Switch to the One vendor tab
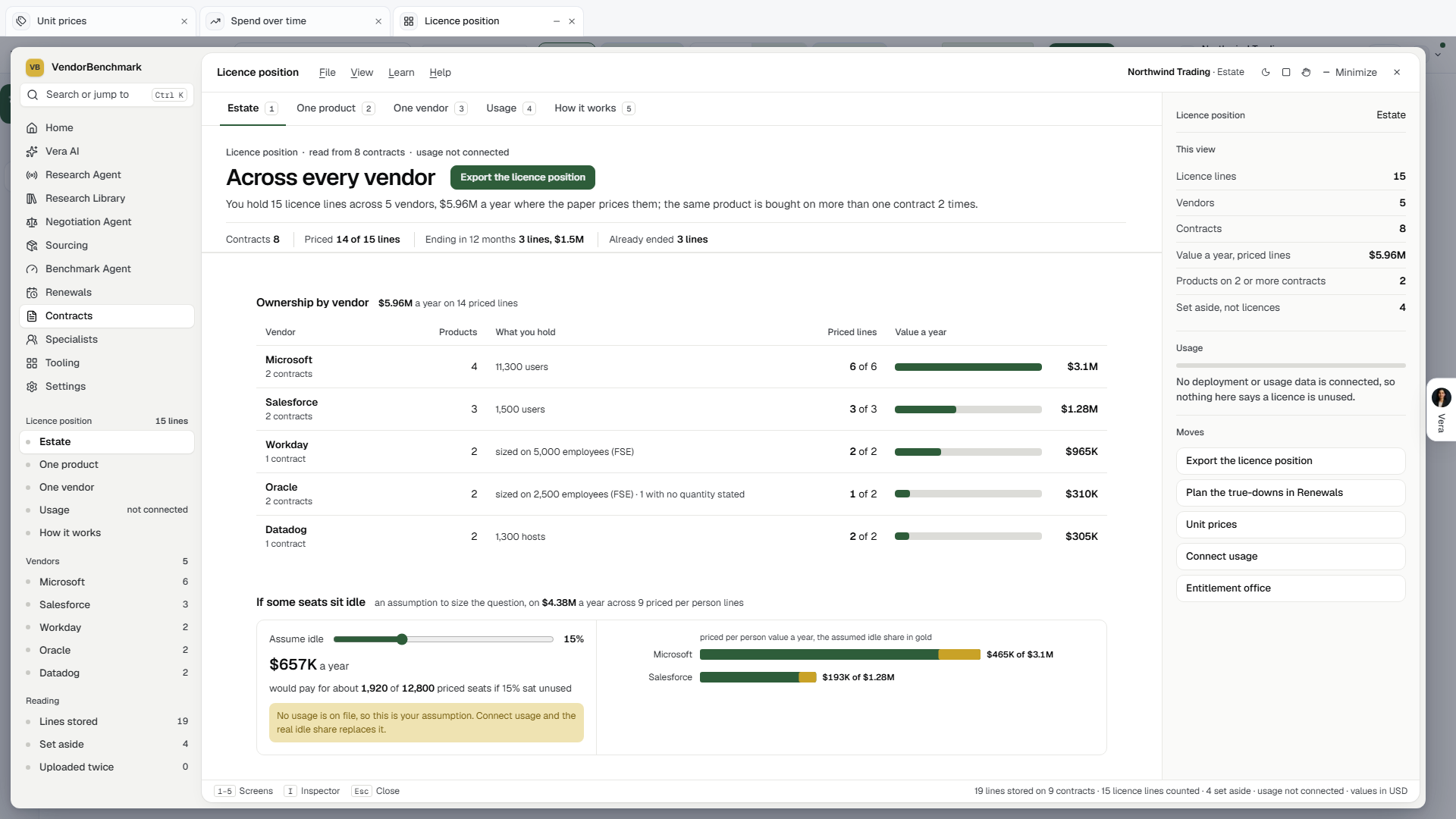 [x=430, y=108]
